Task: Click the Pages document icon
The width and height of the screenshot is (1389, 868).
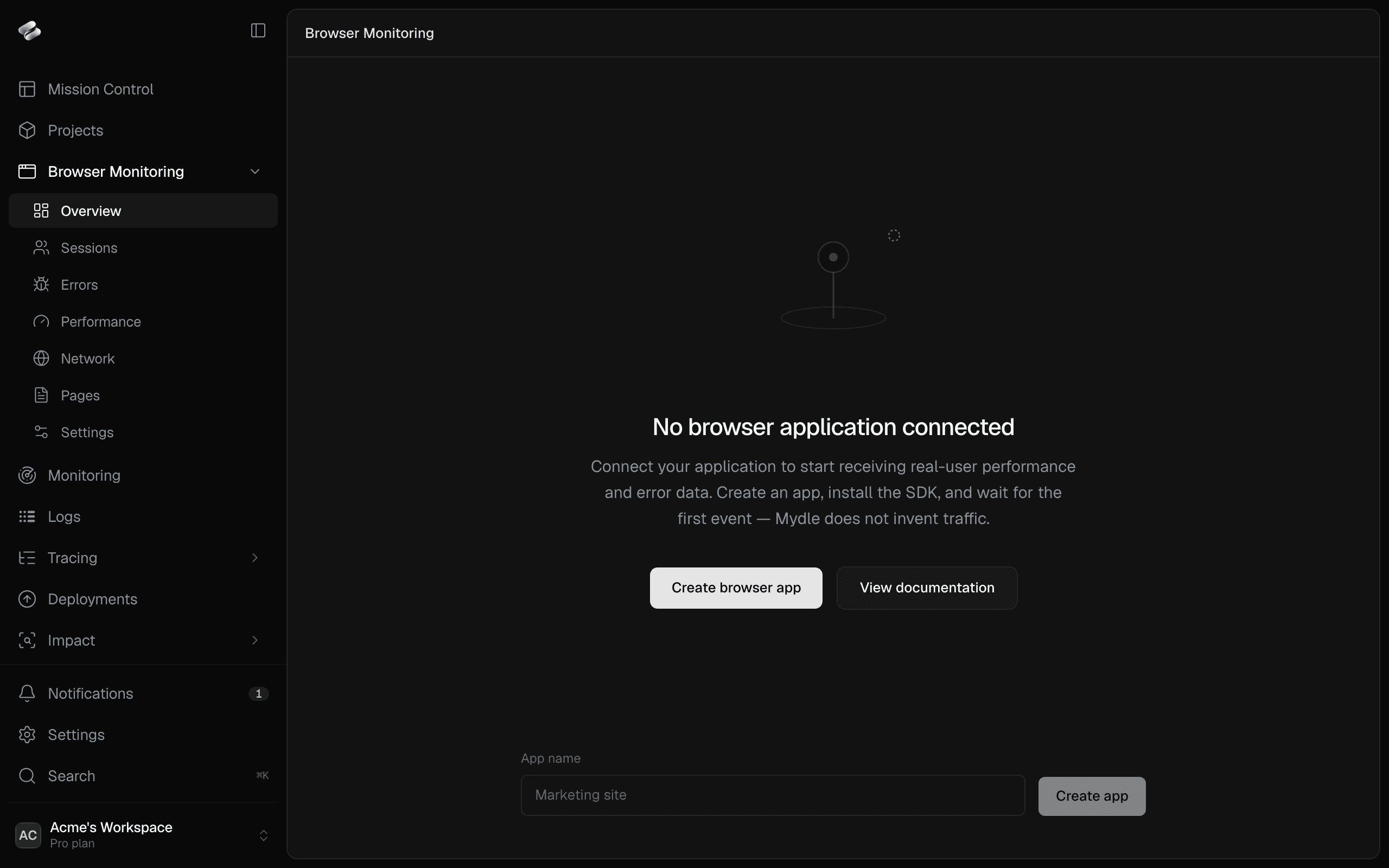Action: point(41,395)
